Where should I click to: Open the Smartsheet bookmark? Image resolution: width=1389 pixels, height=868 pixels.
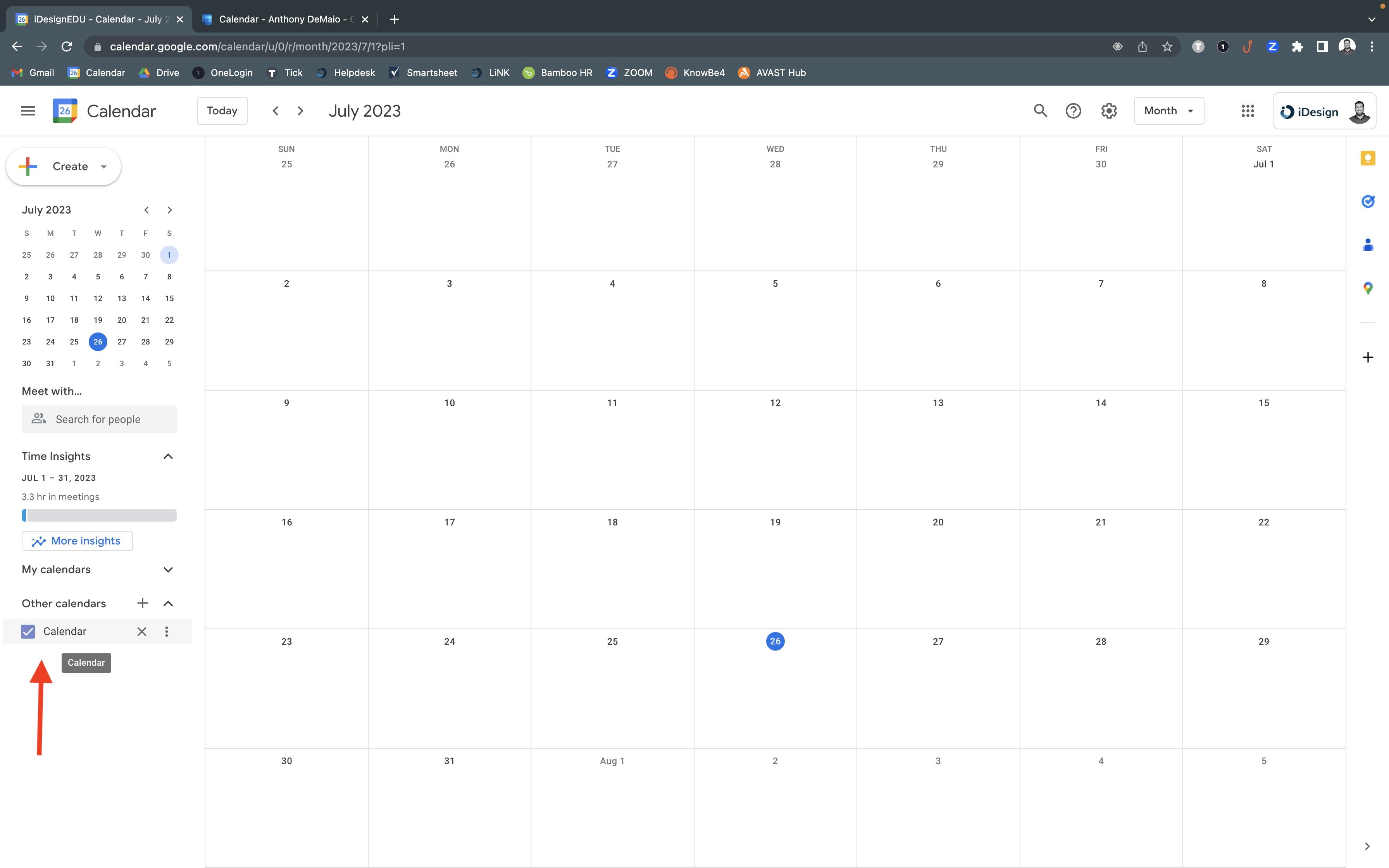coord(424,73)
